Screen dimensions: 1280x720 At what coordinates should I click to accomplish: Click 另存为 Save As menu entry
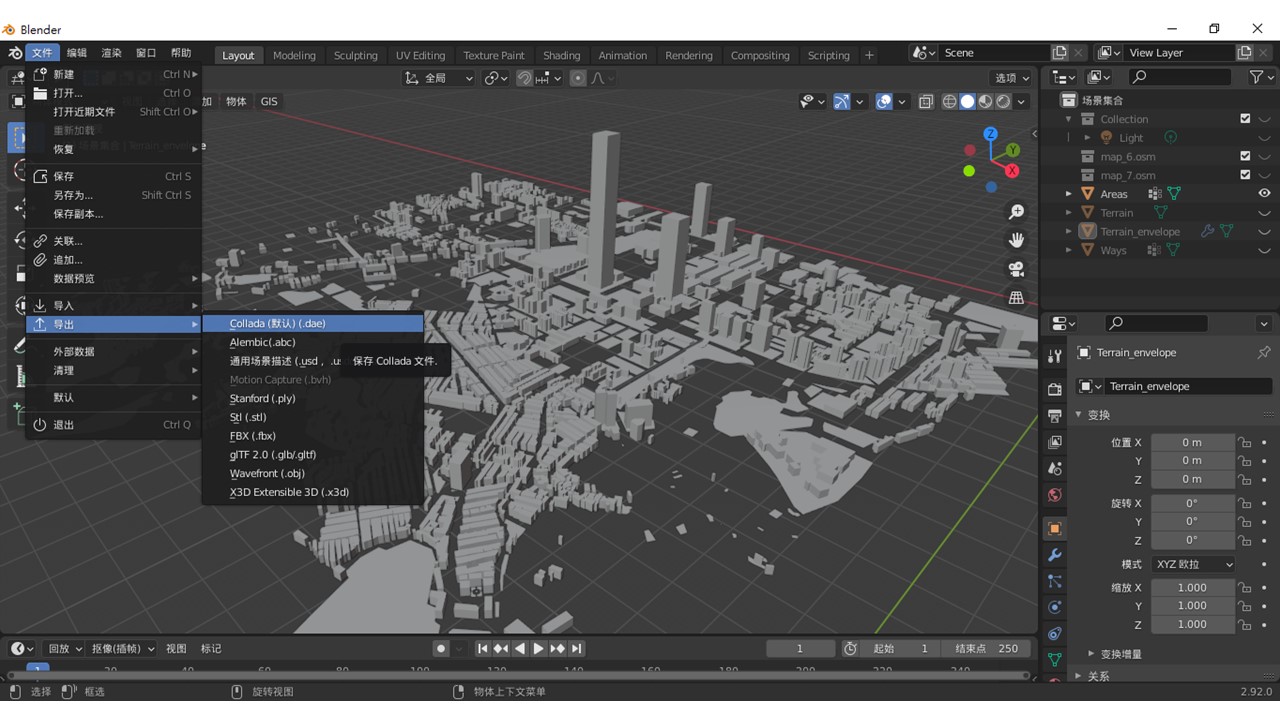tap(73, 195)
